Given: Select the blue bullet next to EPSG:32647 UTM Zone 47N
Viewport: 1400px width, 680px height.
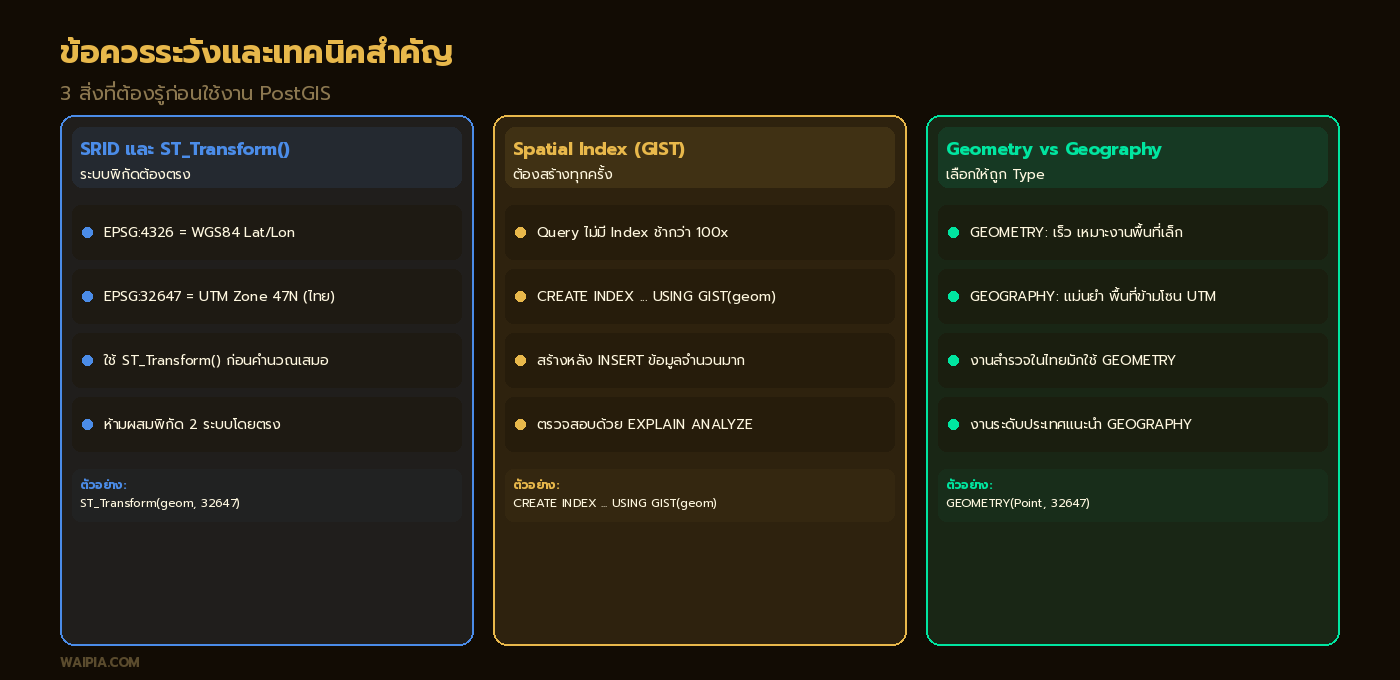Looking at the screenshot, I should click(x=88, y=296).
